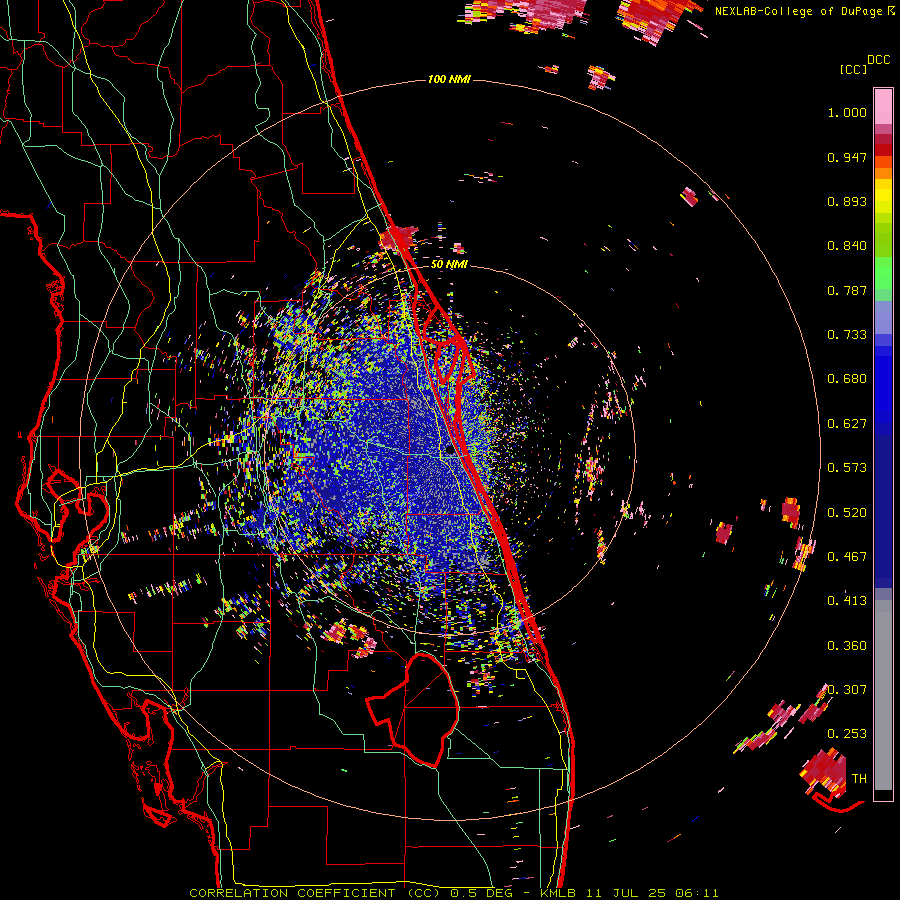Screen dimensions: 900x900
Task: Select the 0.680 scale value
Action: click(847, 379)
